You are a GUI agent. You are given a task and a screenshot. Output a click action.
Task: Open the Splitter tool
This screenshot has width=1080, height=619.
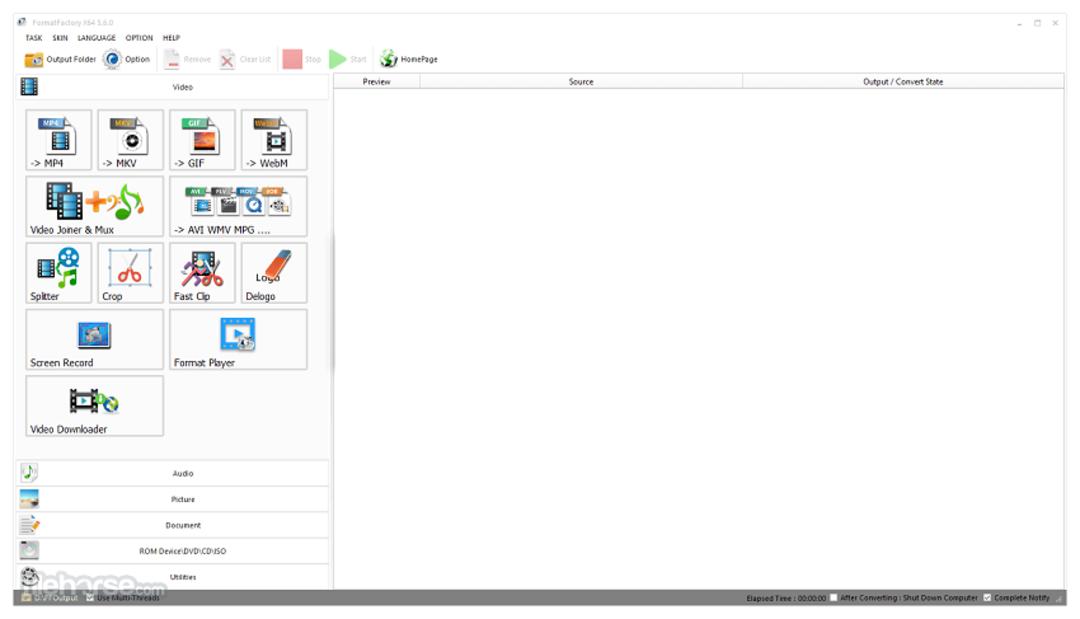tap(59, 273)
